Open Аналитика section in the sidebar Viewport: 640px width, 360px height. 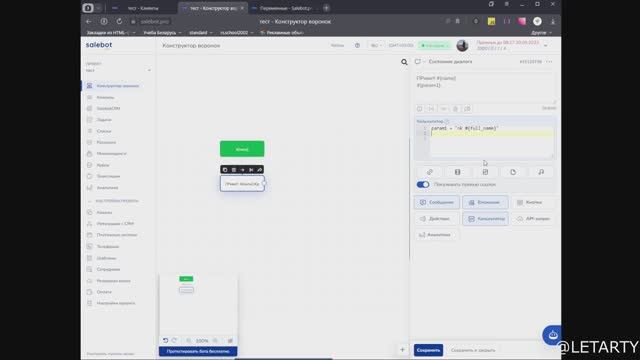click(x=107, y=188)
